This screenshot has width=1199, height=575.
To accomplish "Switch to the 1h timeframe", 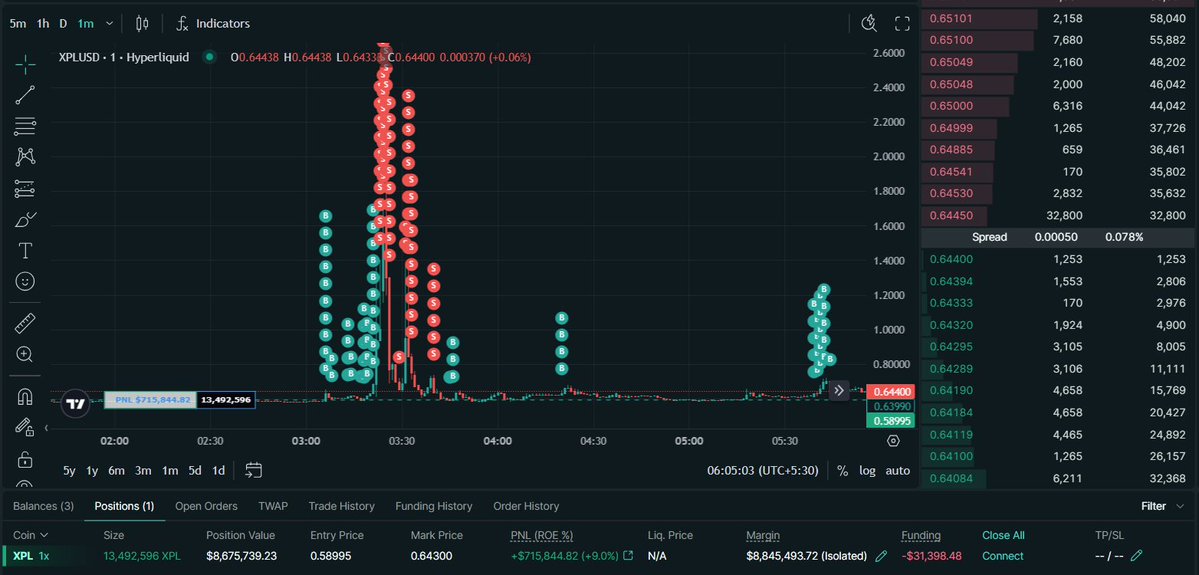I will (x=43, y=24).
